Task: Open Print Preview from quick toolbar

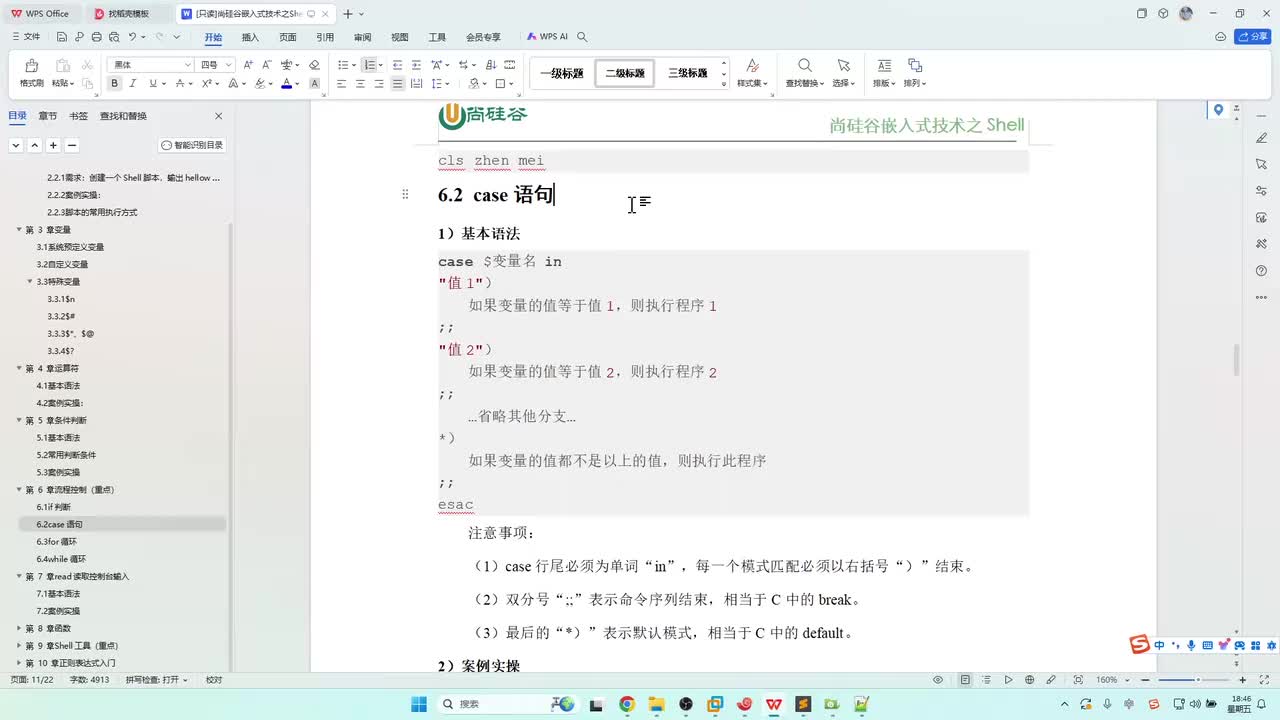Action: pos(113,37)
